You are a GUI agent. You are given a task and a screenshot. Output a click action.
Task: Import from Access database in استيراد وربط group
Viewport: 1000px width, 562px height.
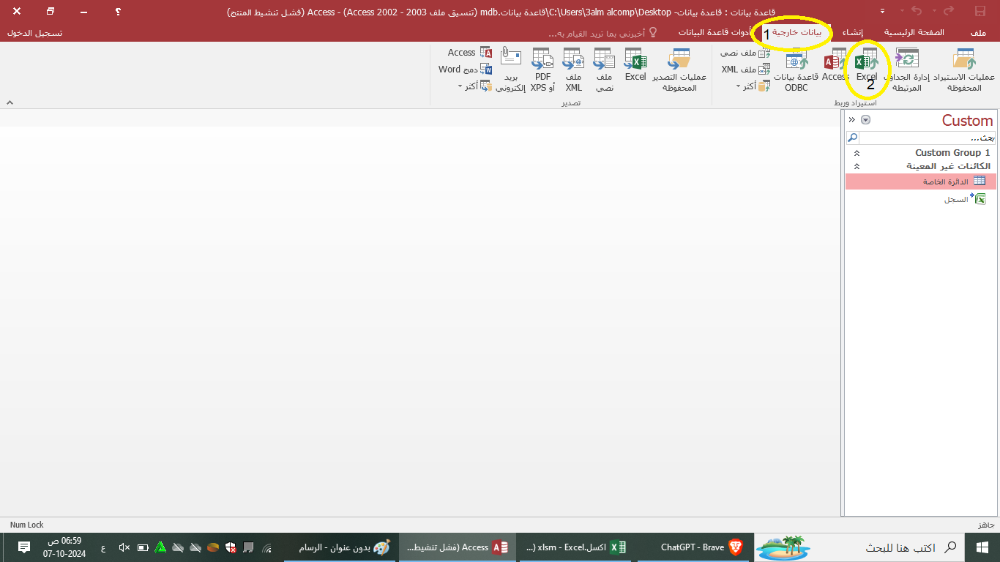(834, 65)
